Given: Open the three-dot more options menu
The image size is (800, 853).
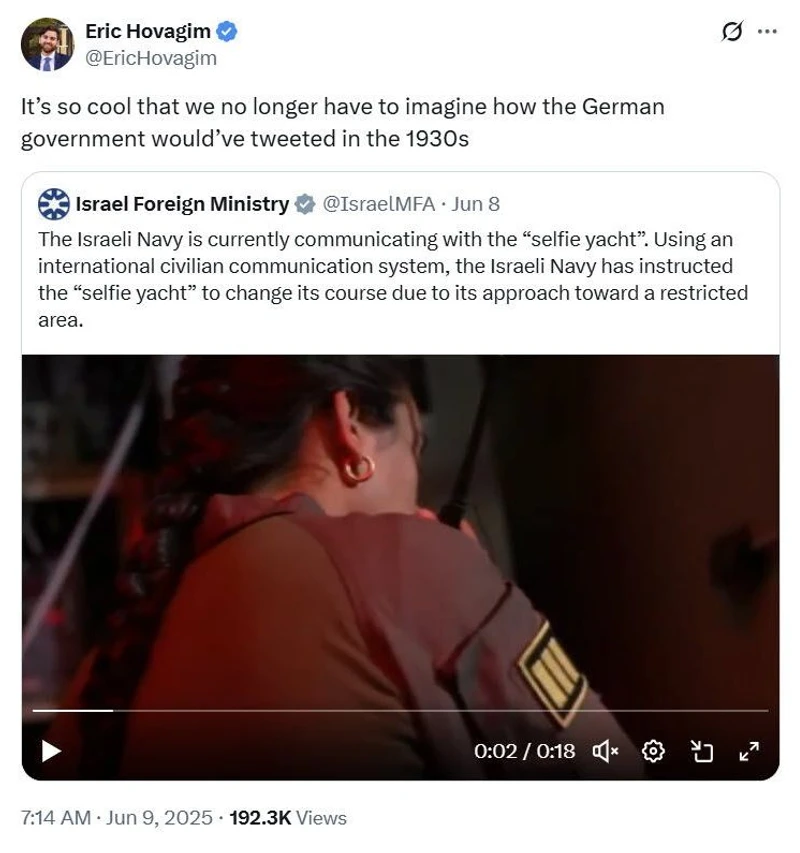Looking at the screenshot, I should click(x=767, y=32).
